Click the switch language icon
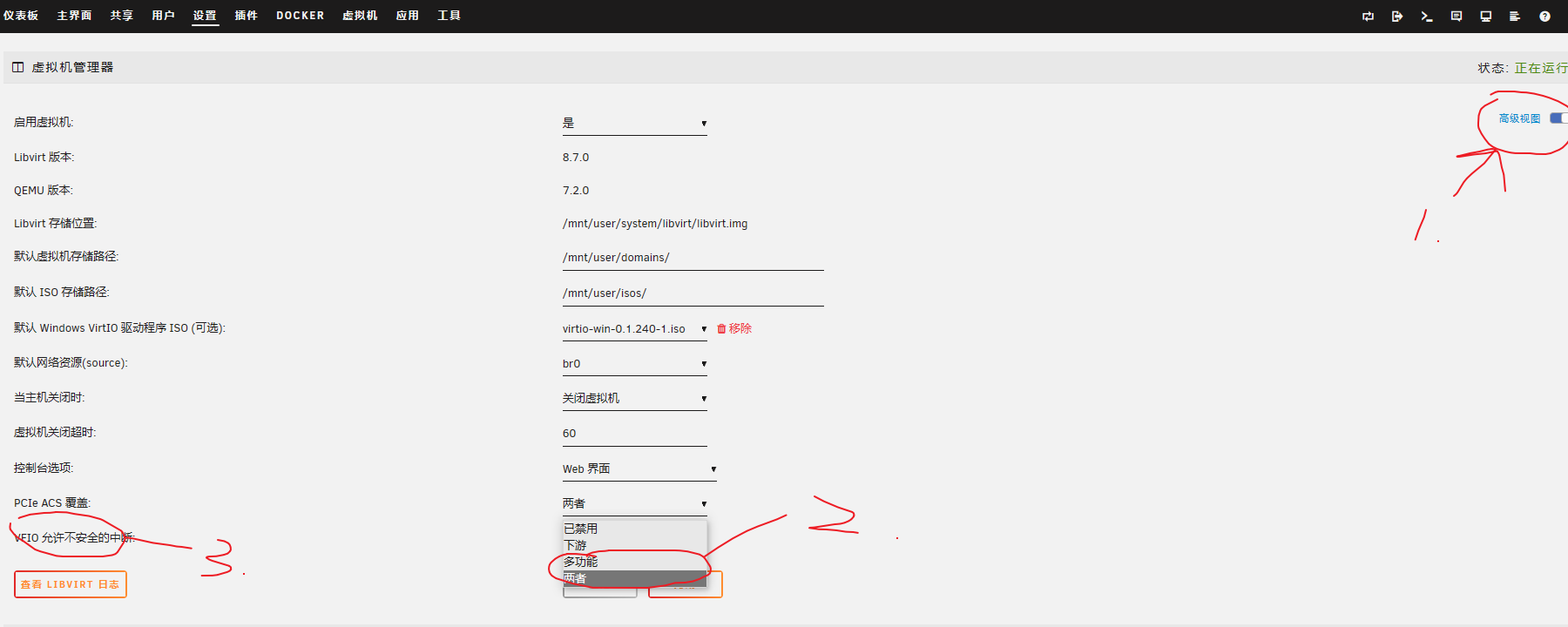This screenshot has height=627, width=1568. (1368, 17)
